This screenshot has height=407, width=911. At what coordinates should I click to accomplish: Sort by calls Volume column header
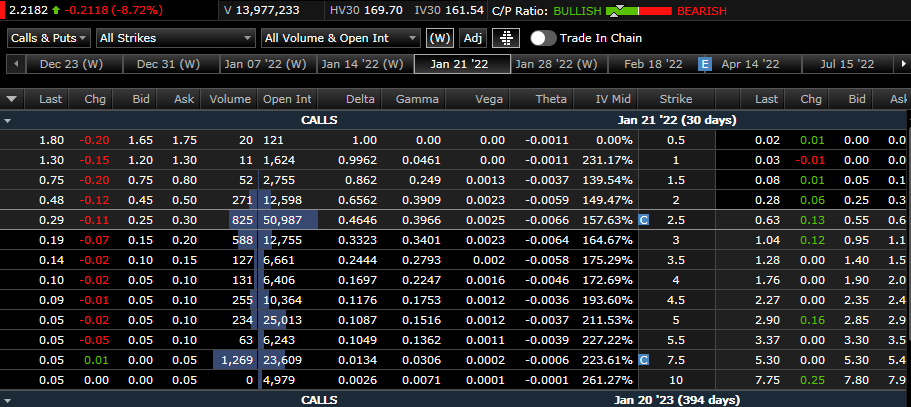coord(230,99)
